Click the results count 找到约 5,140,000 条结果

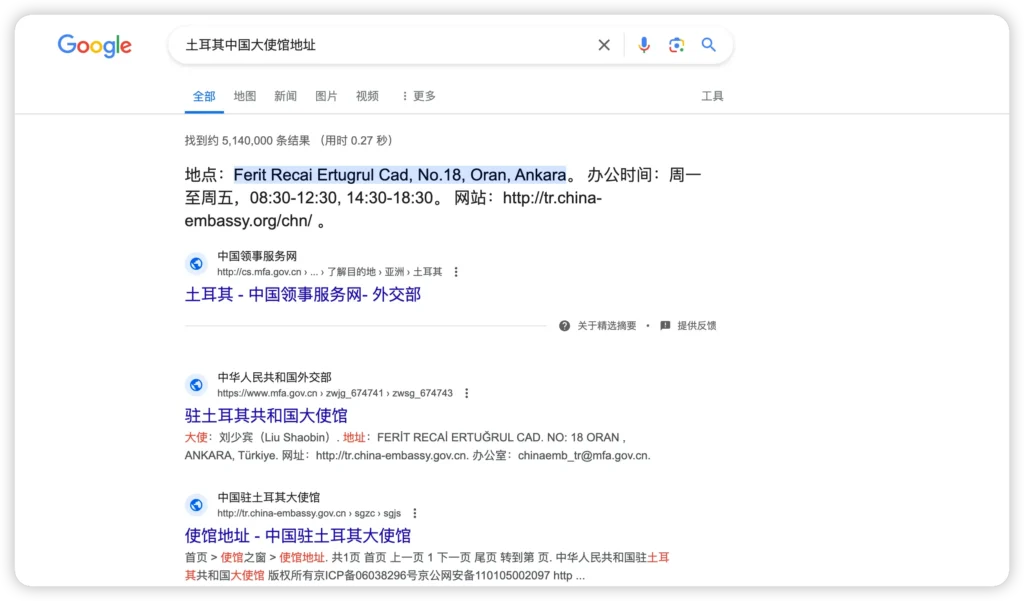click(248, 140)
